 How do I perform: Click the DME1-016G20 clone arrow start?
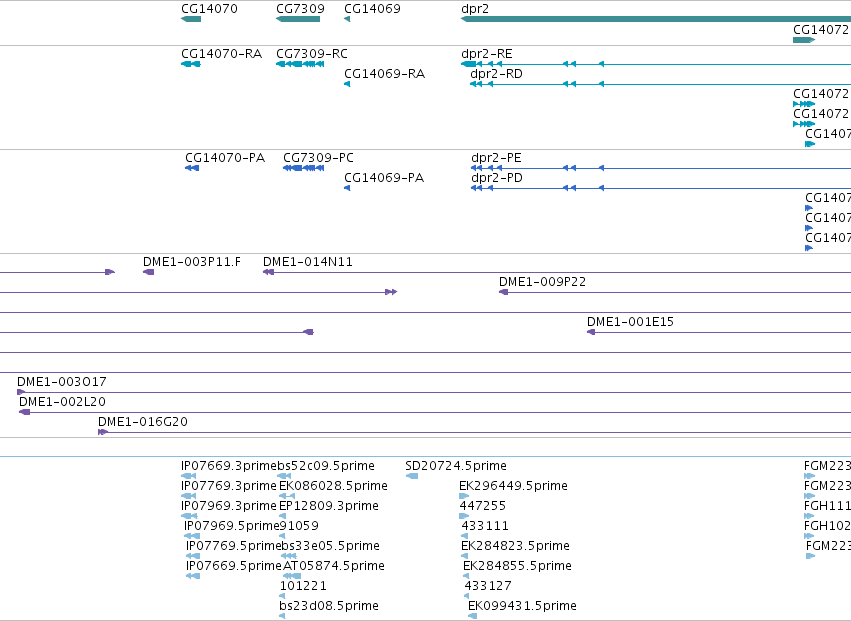[103, 432]
